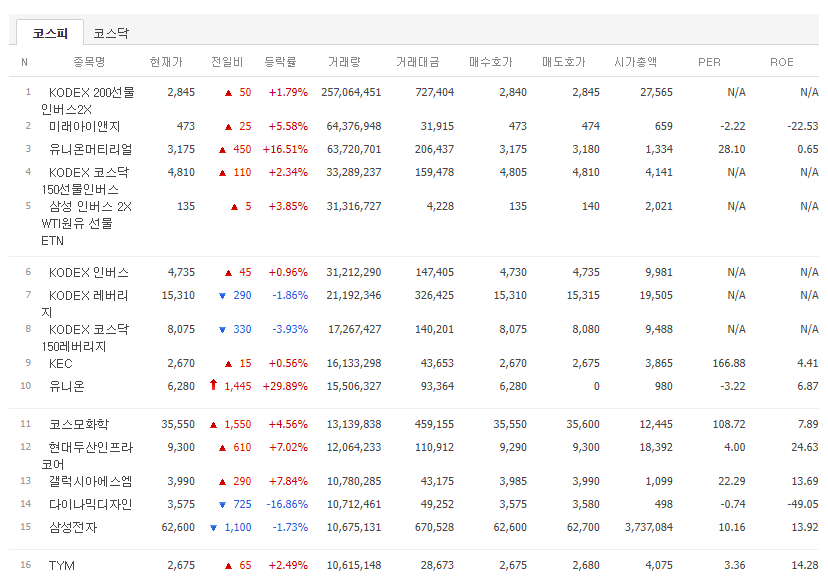The width and height of the screenshot is (828, 578).
Task: Click the 시가총액 column header
Action: click(x=636, y=62)
